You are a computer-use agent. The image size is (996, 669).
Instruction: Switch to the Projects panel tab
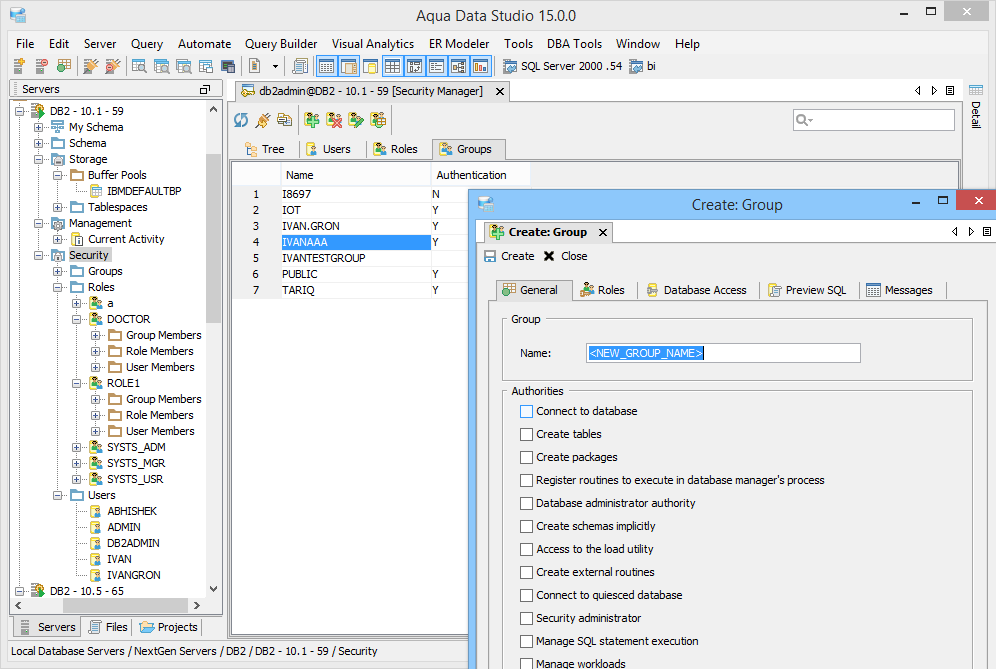pyautogui.click(x=169, y=627)
